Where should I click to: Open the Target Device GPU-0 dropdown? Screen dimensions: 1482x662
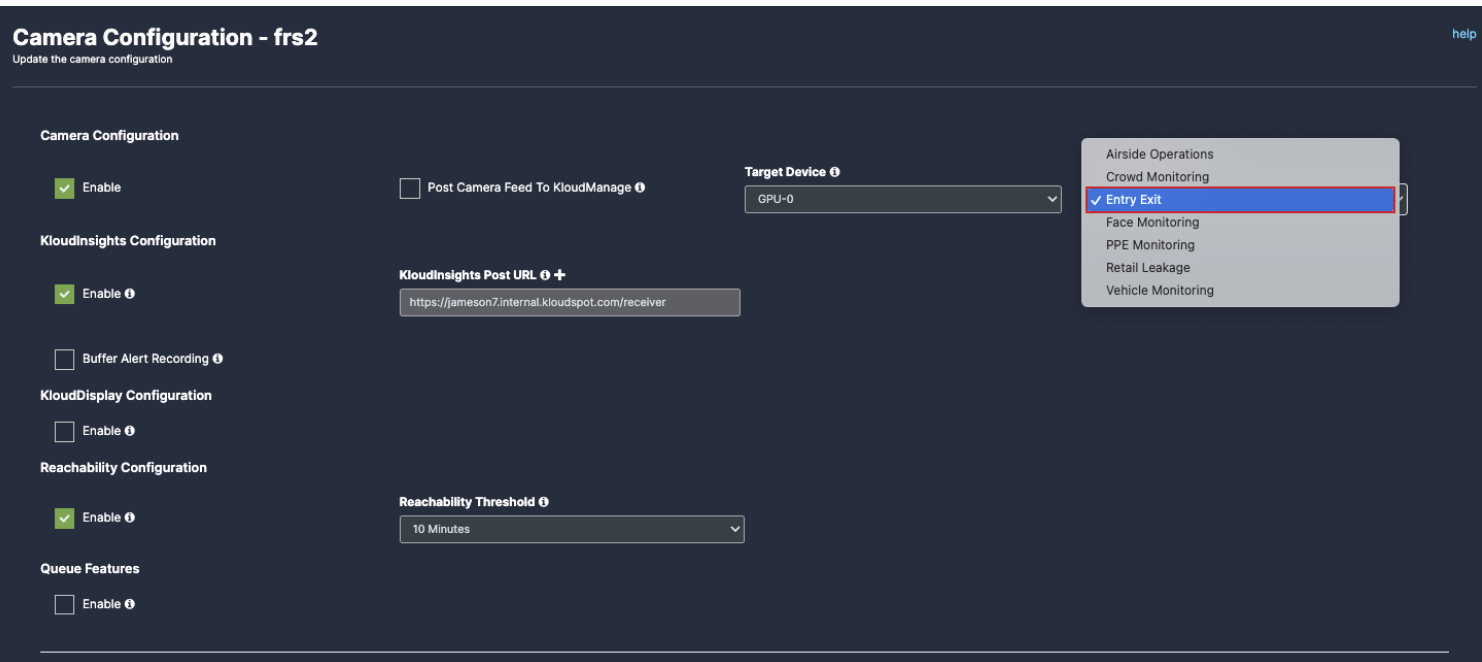[903, 199]
